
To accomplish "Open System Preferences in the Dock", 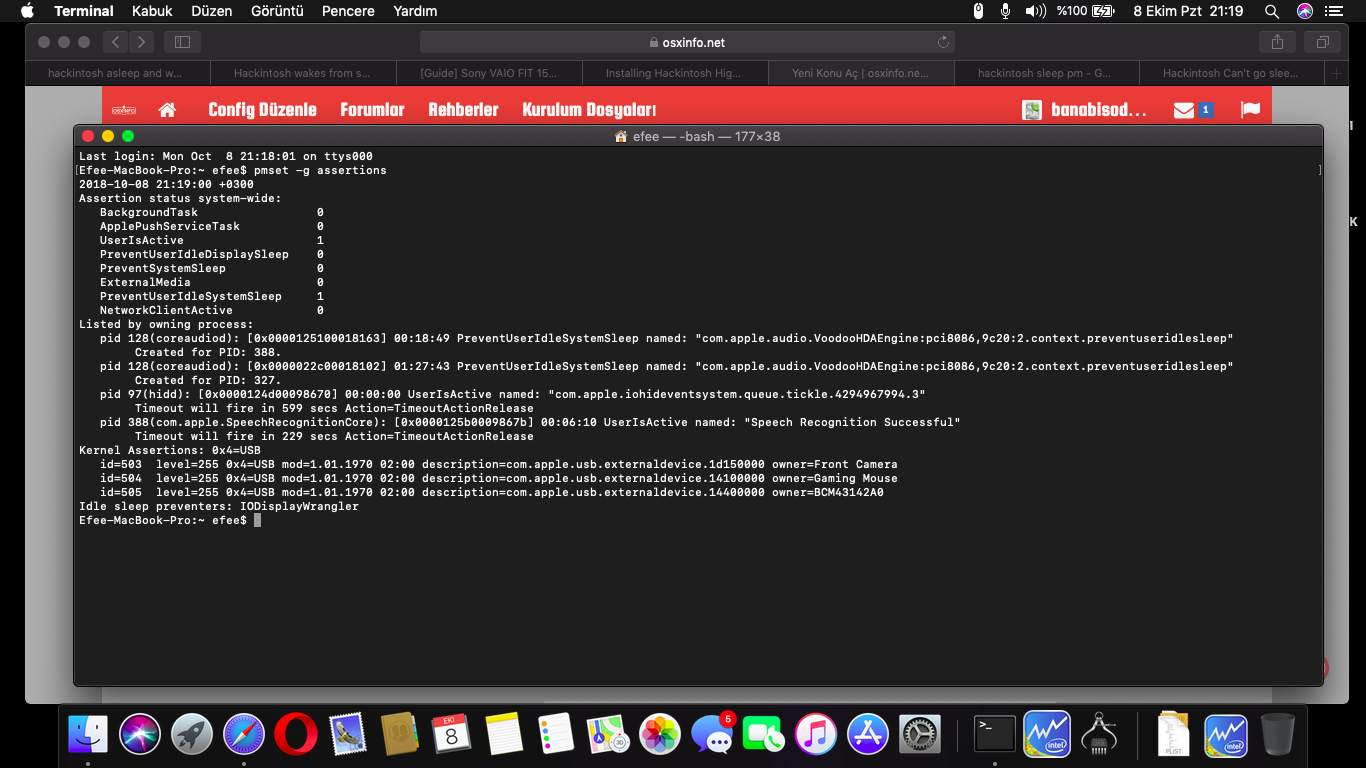I will point(920,735).
